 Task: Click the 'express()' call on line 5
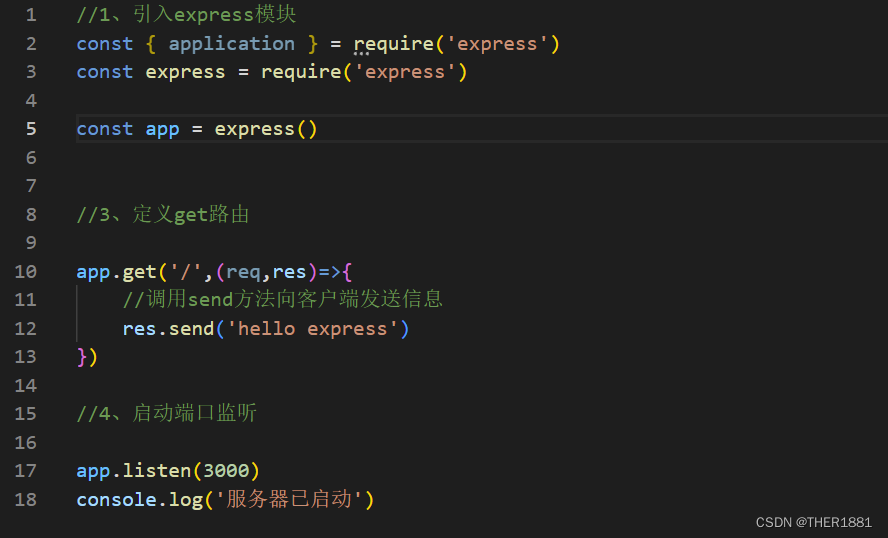click(x=266, y=130)
